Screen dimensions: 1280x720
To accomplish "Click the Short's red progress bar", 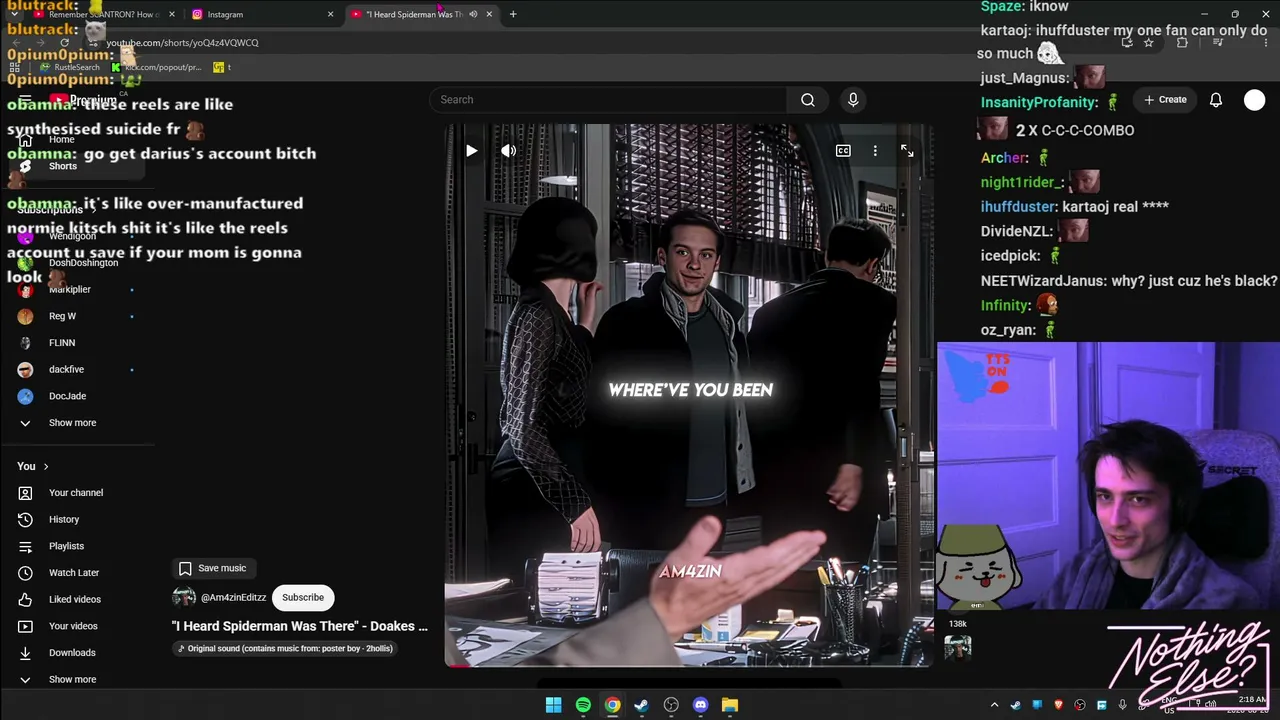I will click(456, 664).
